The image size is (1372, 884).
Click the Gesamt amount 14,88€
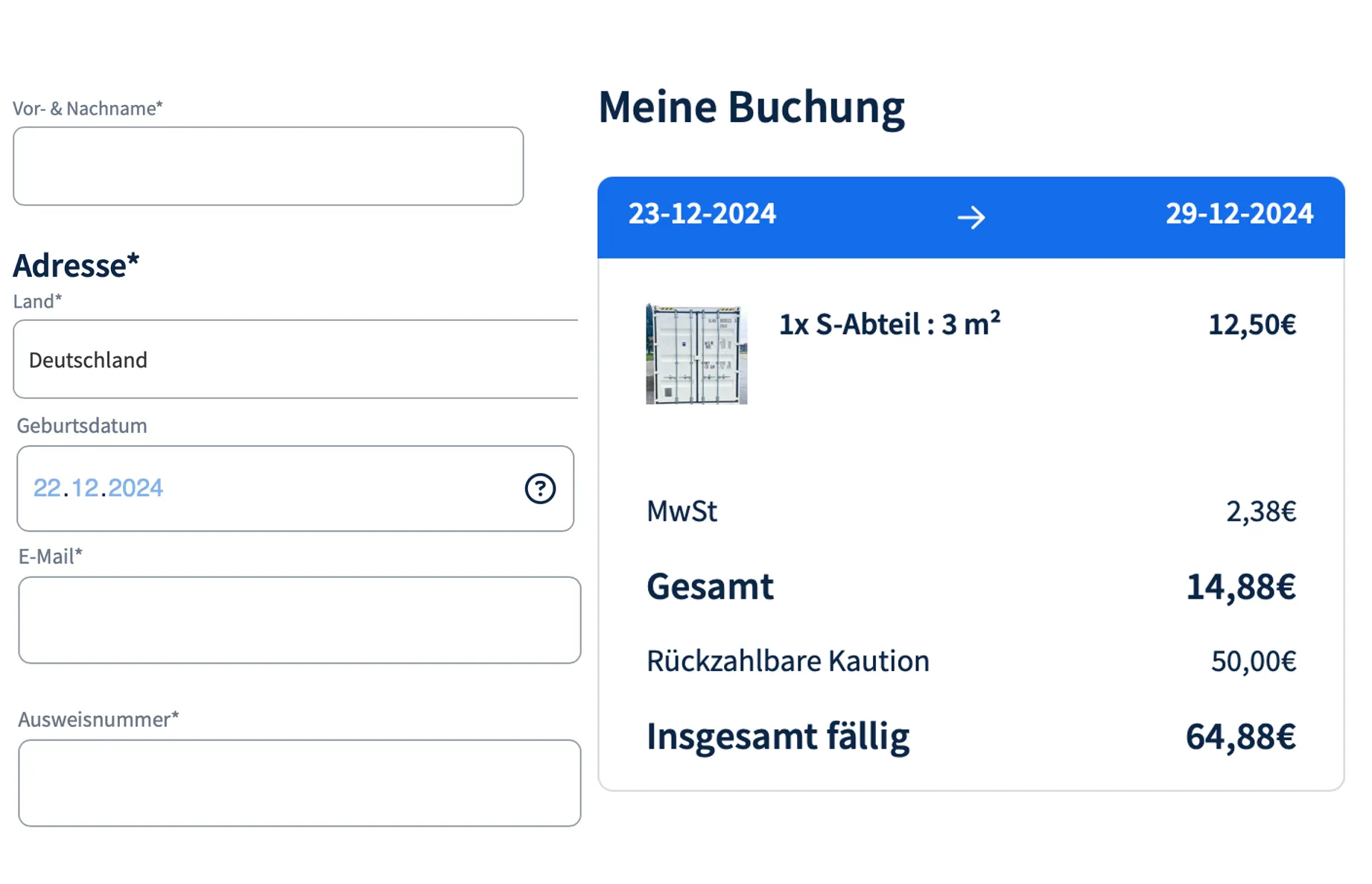1240,587
